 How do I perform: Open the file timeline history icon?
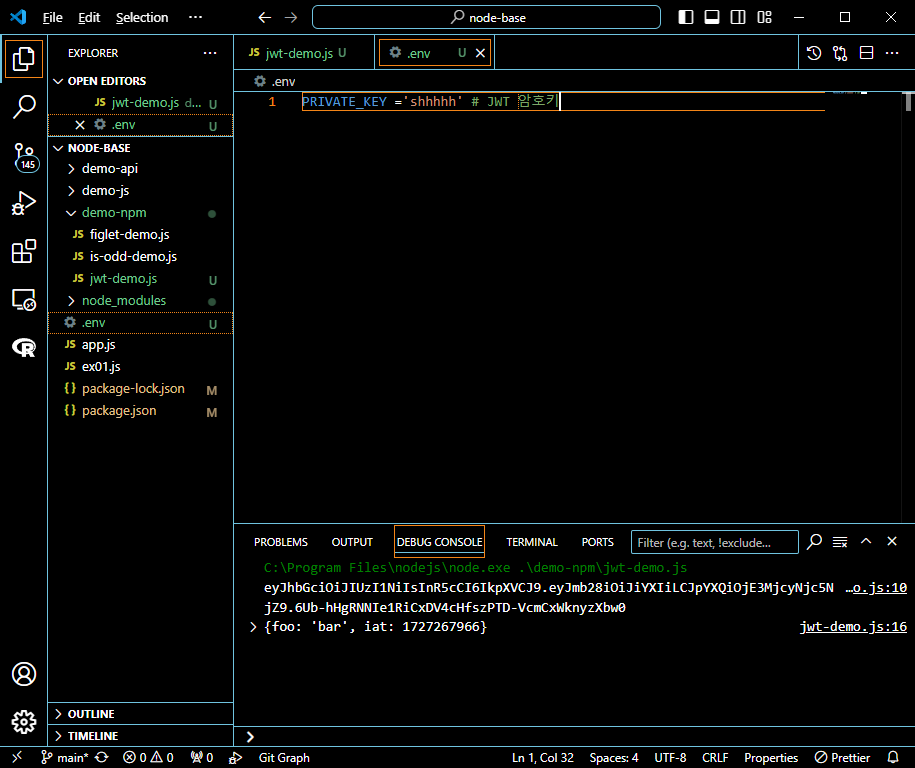(x=814, y=53)
